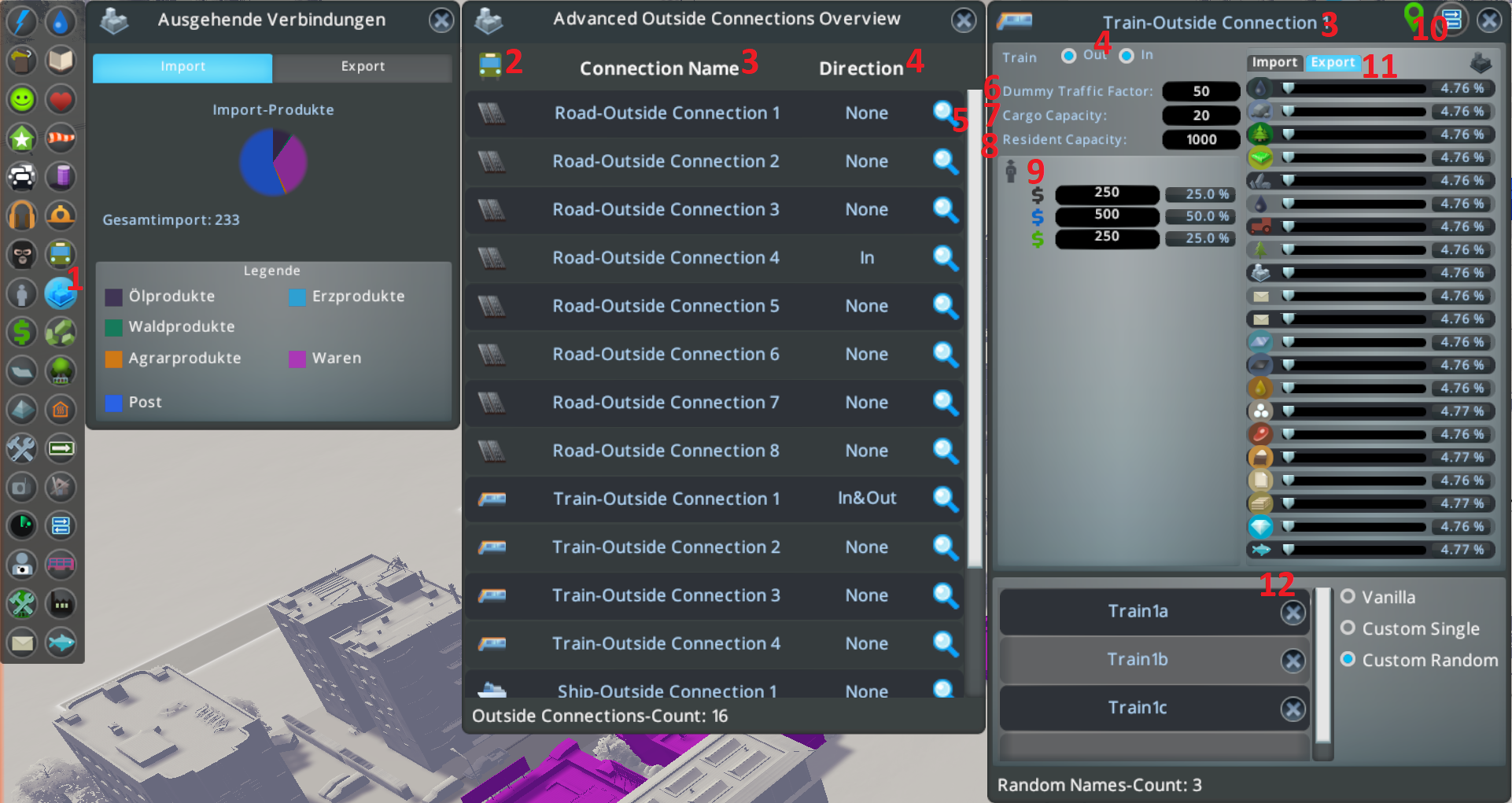Click the Dummy Traffic Factor field
Viewport: 1512px width, 803px height.
pos(1200,91)
